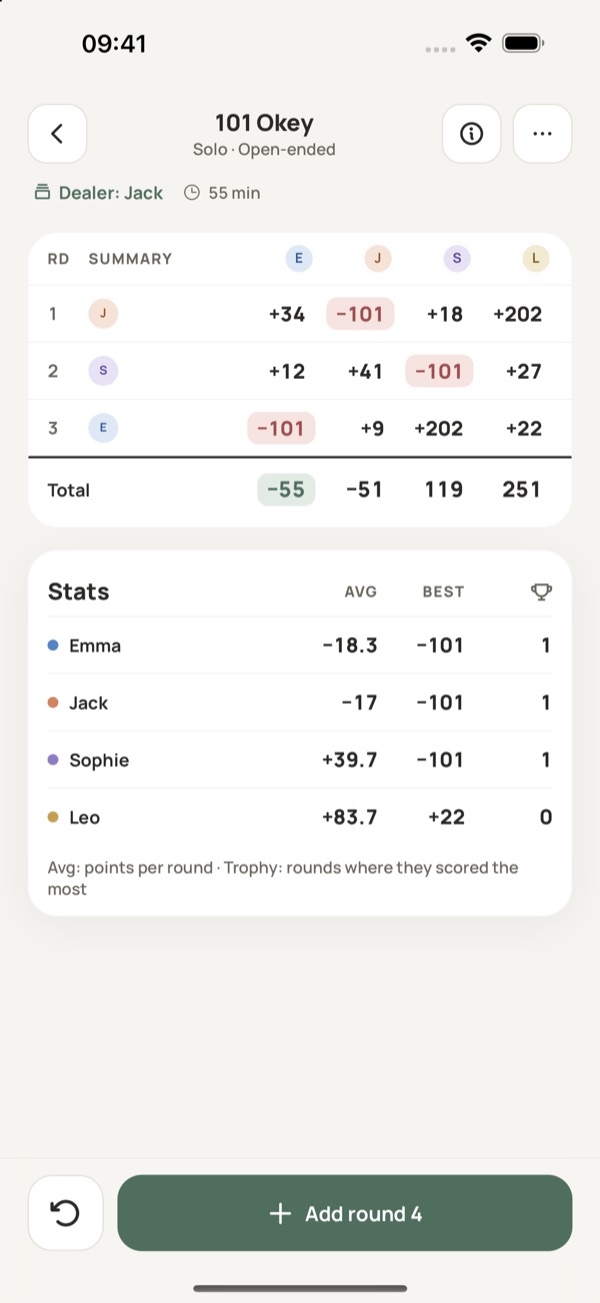Tap the -55 total highlighted for Emma
Image resolution: width=600 pixels, height=1303 pixels.
286,489
